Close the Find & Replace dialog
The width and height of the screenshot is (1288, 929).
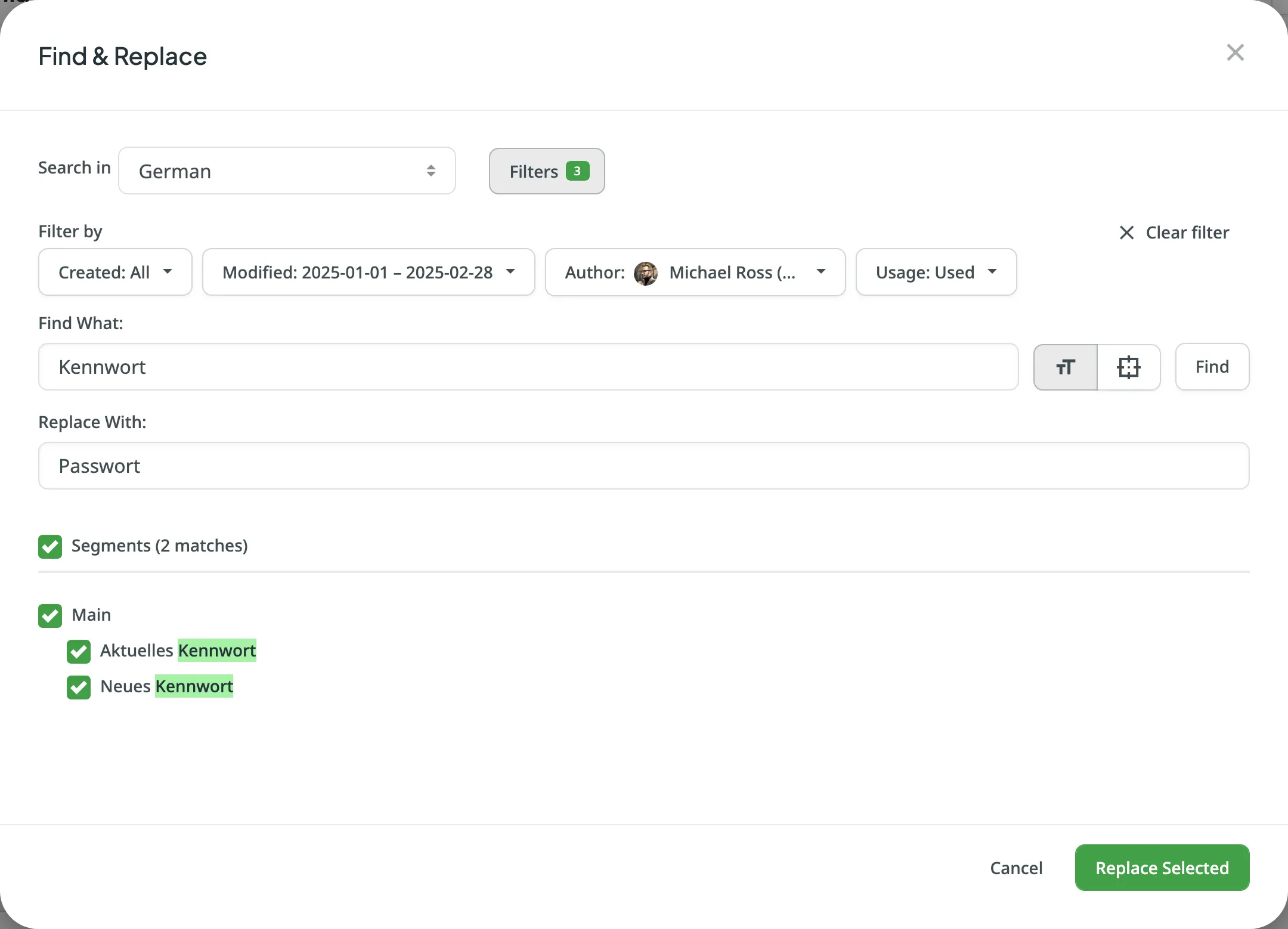(1235, 52)
